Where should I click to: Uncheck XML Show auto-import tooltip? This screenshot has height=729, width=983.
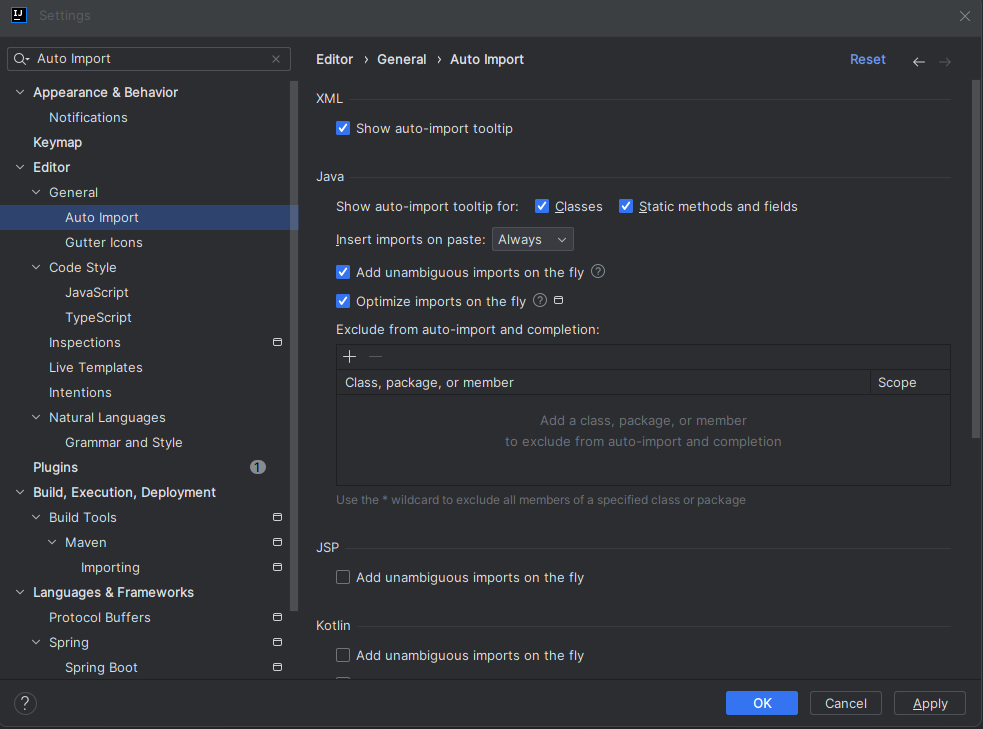343,128
